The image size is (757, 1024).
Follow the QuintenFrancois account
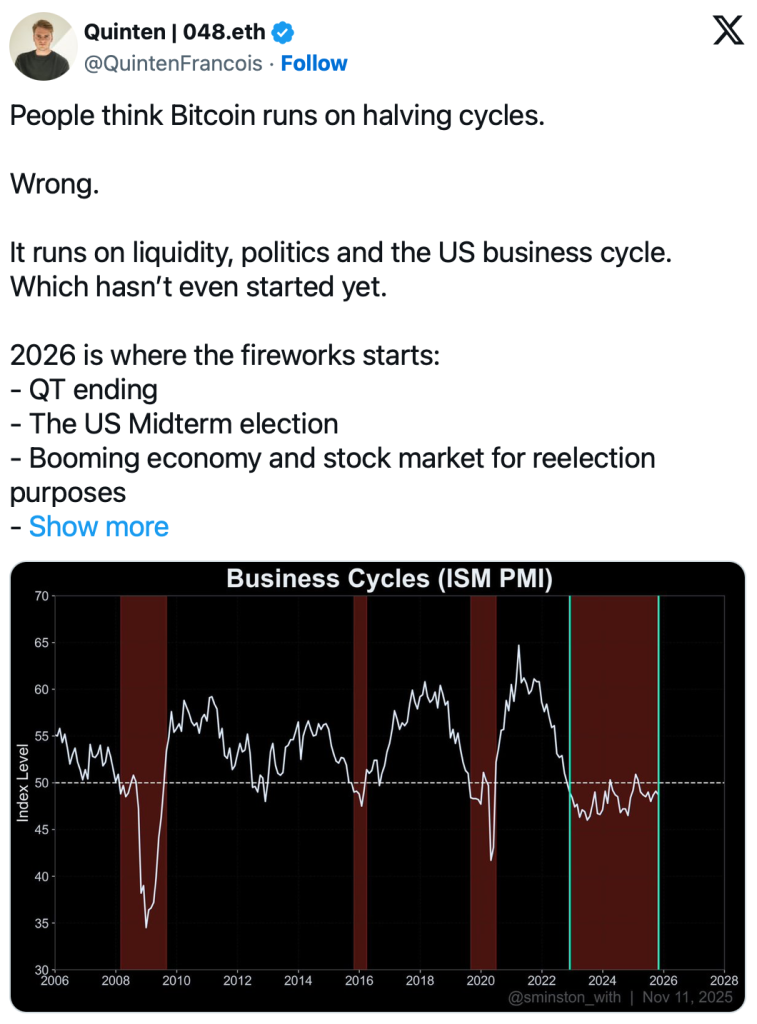click(x=314, y=63)
